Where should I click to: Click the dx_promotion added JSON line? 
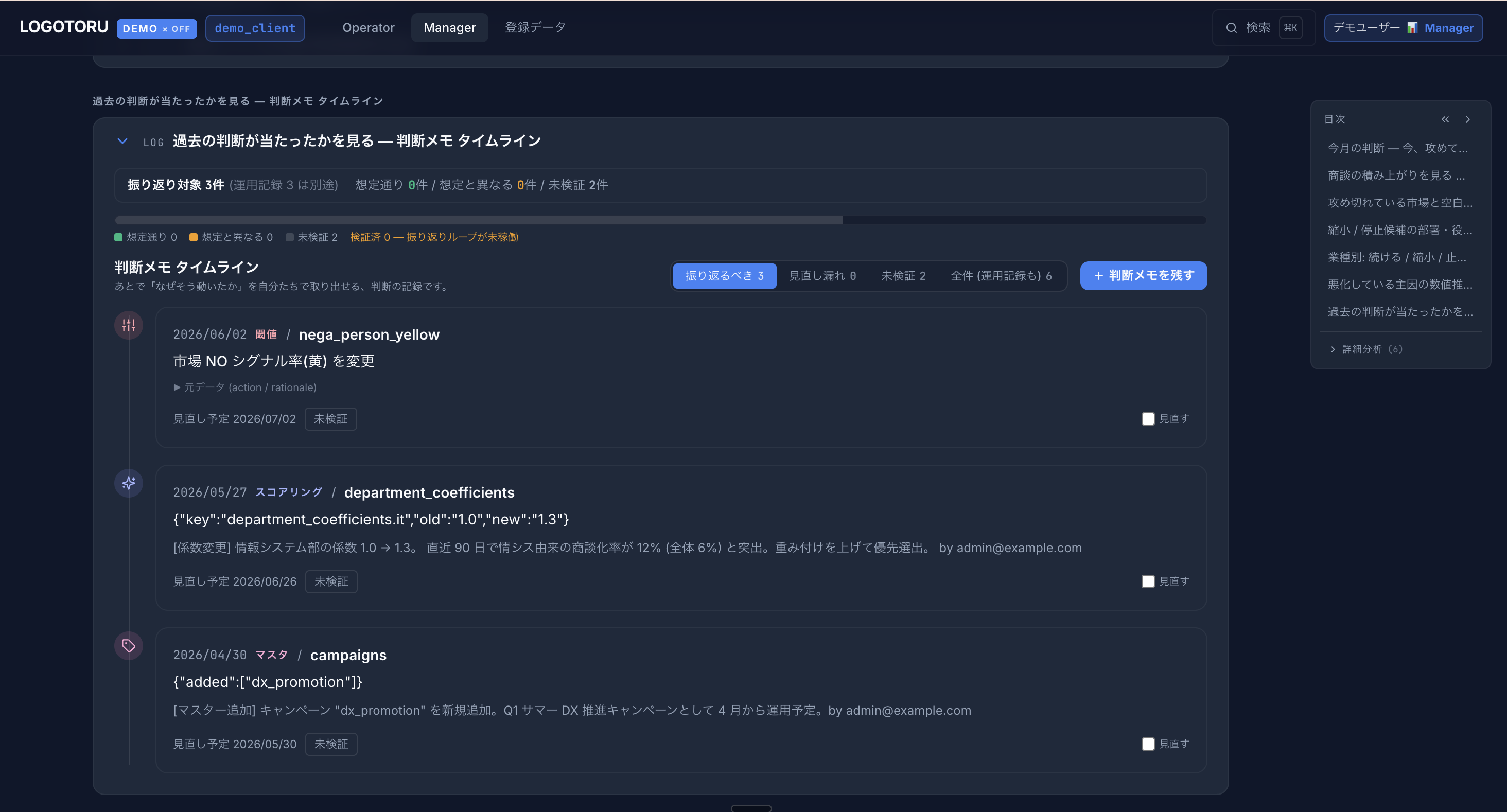(267, 682)
